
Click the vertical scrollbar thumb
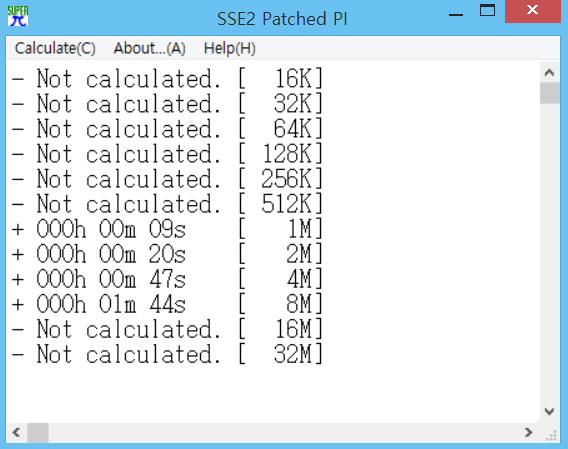[550, 93]
